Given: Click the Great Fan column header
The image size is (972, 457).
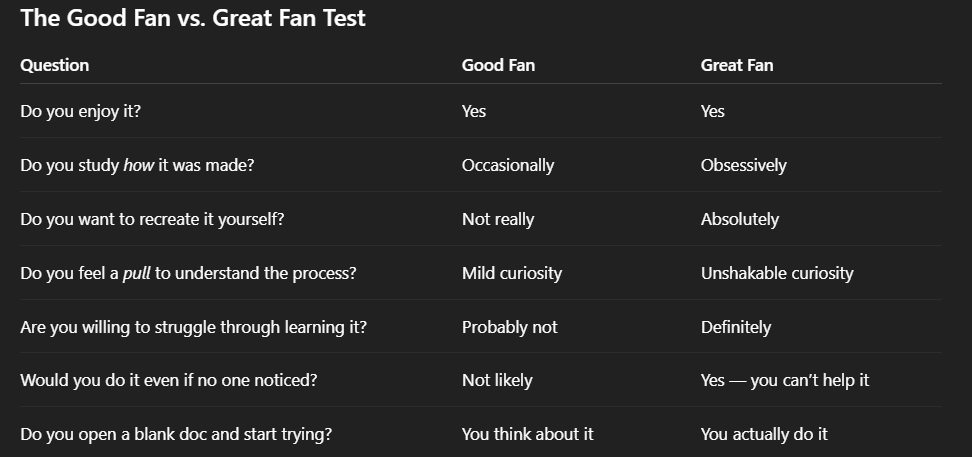Looking at the screenshot, I should click(x=737, y=65).
